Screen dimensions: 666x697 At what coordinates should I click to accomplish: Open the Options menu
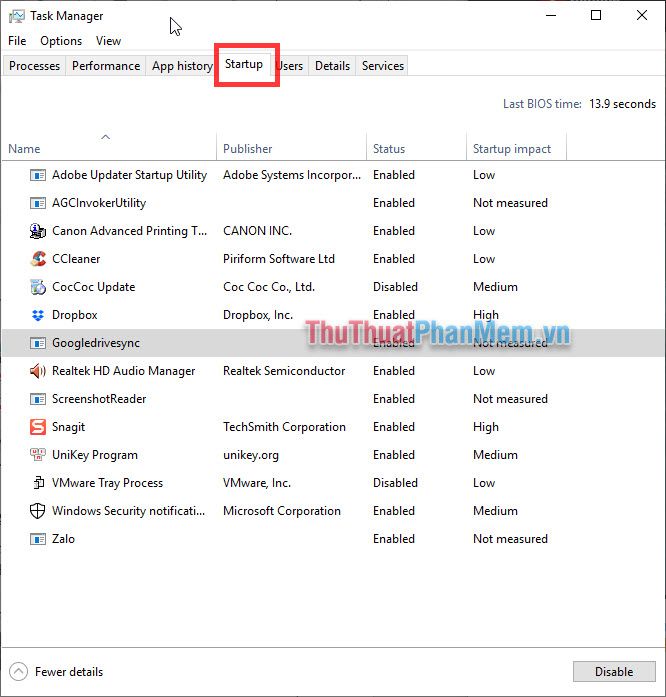[61, 41]
